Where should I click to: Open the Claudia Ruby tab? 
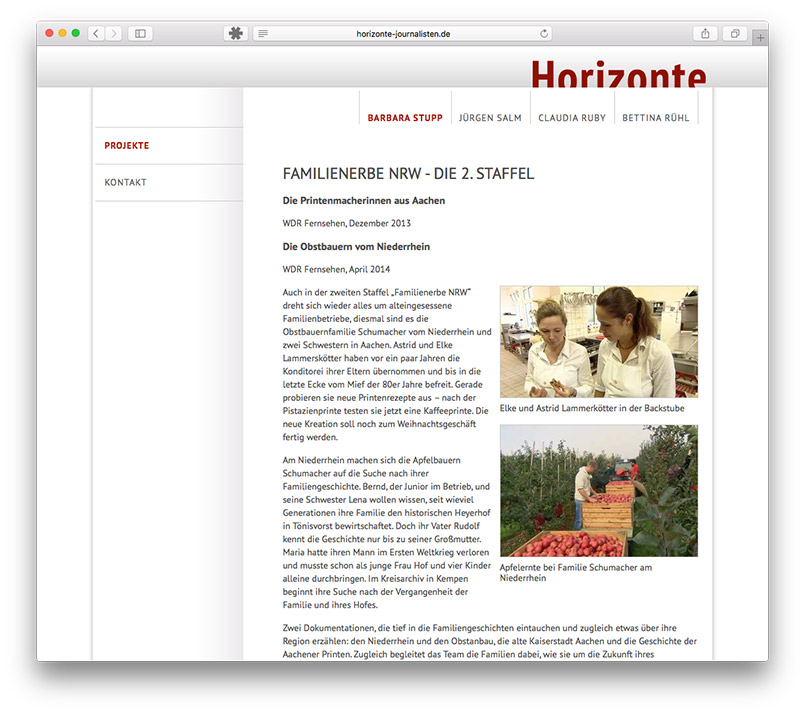pos(572,118)
